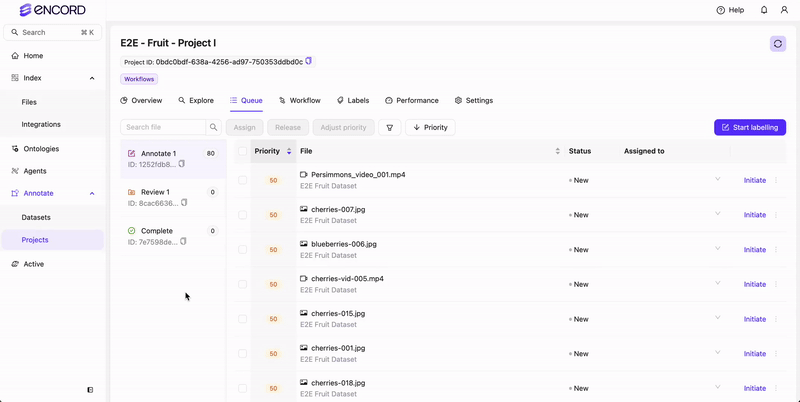Open more options for cherries-vid-005.mp4
The image size is (800, 402).
(776, 284)
